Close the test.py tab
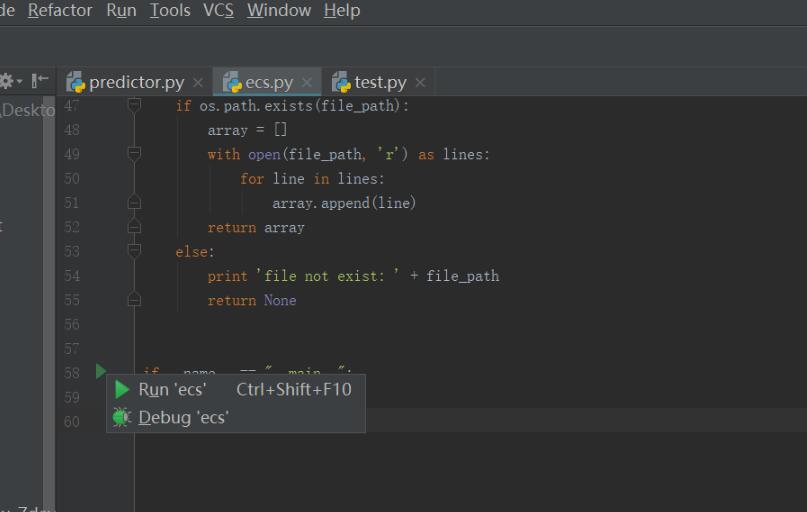The width and height of the screenshot is (807, 512). (420, 82)
